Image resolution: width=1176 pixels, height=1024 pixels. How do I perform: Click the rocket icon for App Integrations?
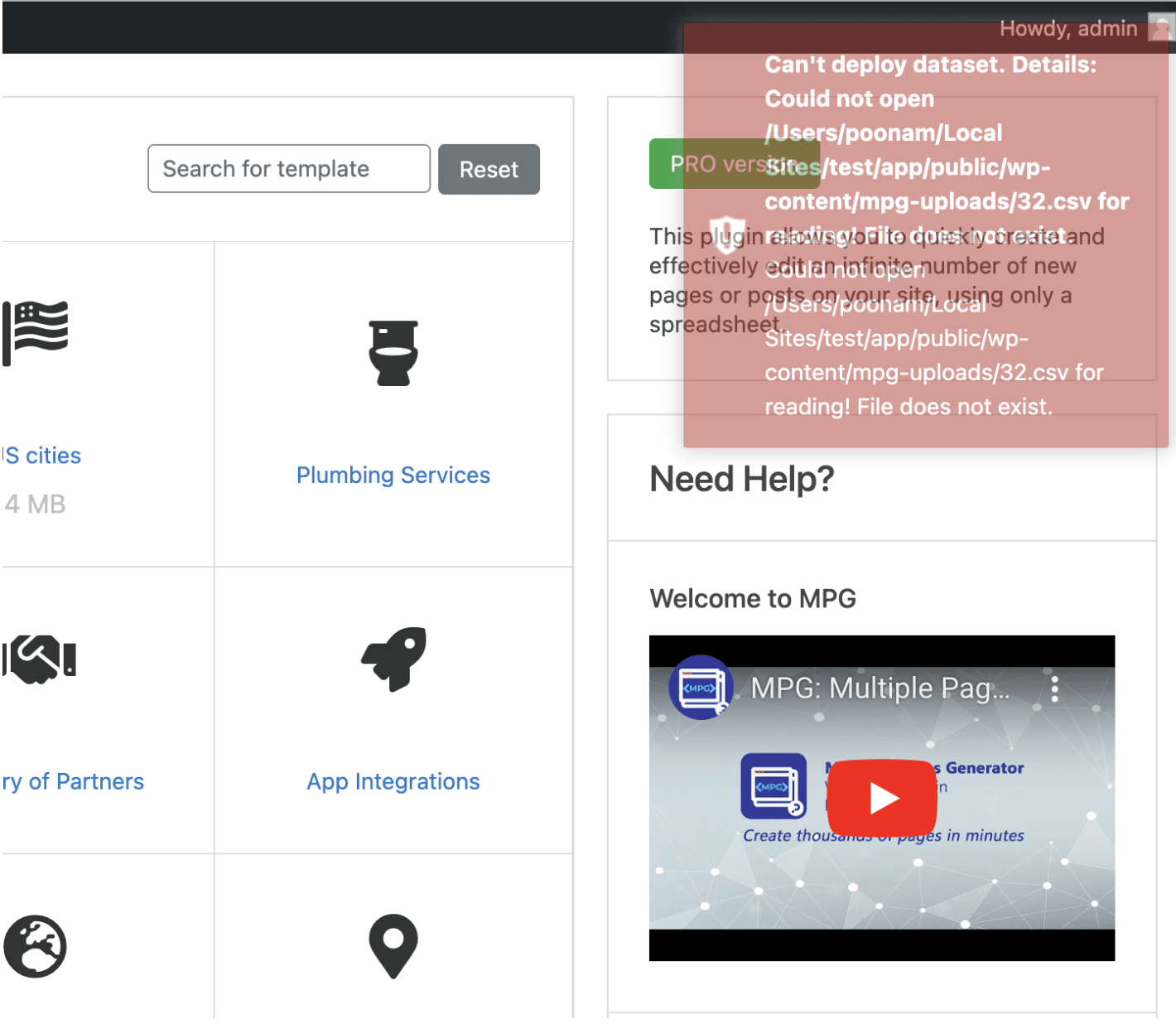coord(393,659)
